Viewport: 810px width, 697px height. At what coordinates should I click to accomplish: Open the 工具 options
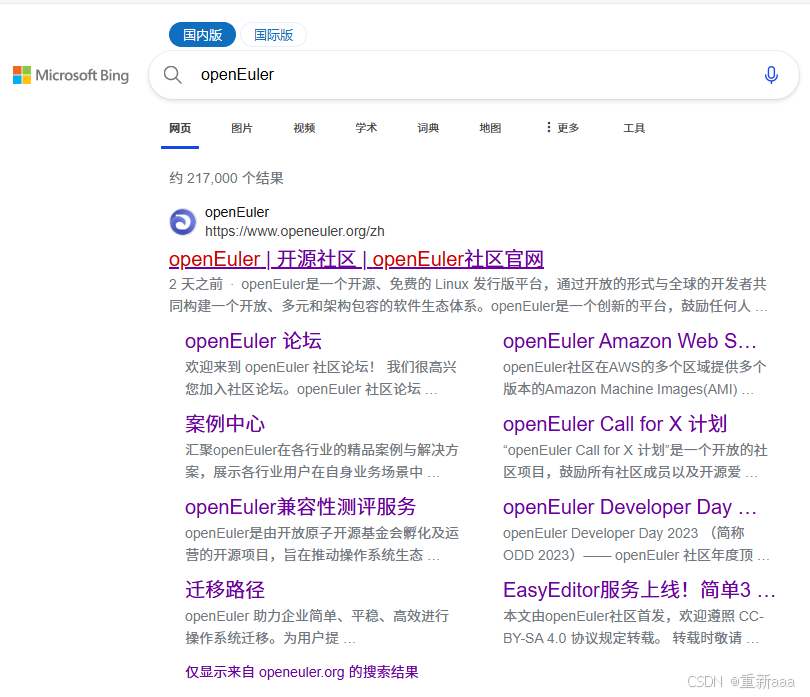click(634, 128)
